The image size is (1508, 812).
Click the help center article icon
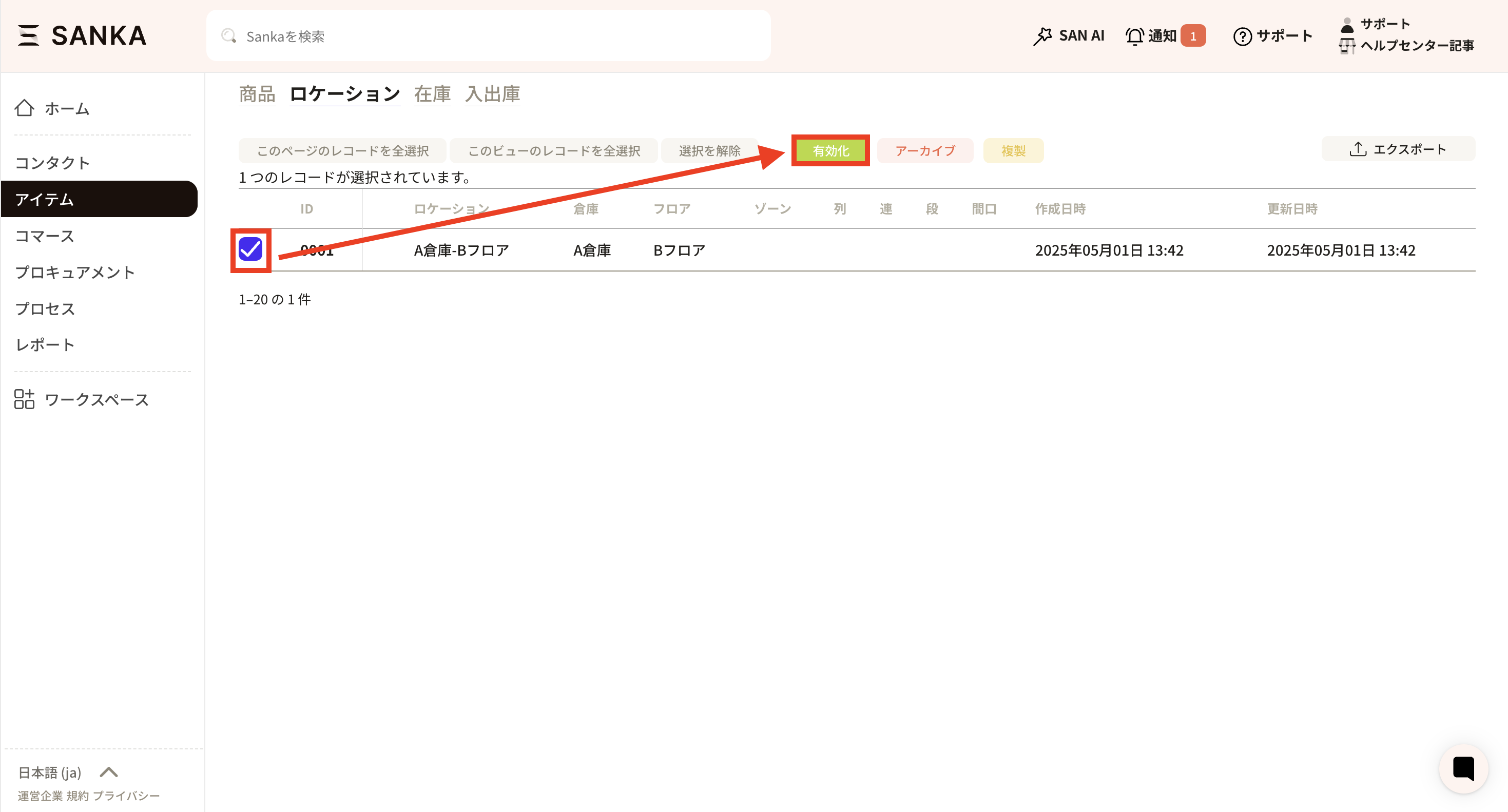[1346, 46]
